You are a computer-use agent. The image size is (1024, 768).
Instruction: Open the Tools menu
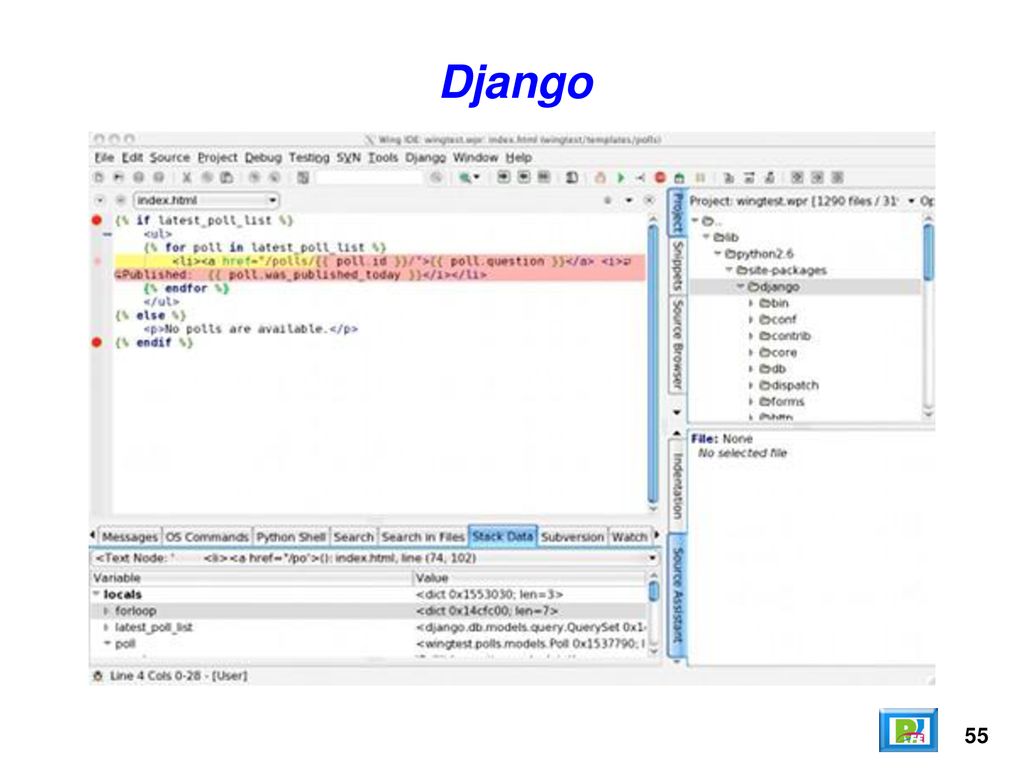[383, 157]
